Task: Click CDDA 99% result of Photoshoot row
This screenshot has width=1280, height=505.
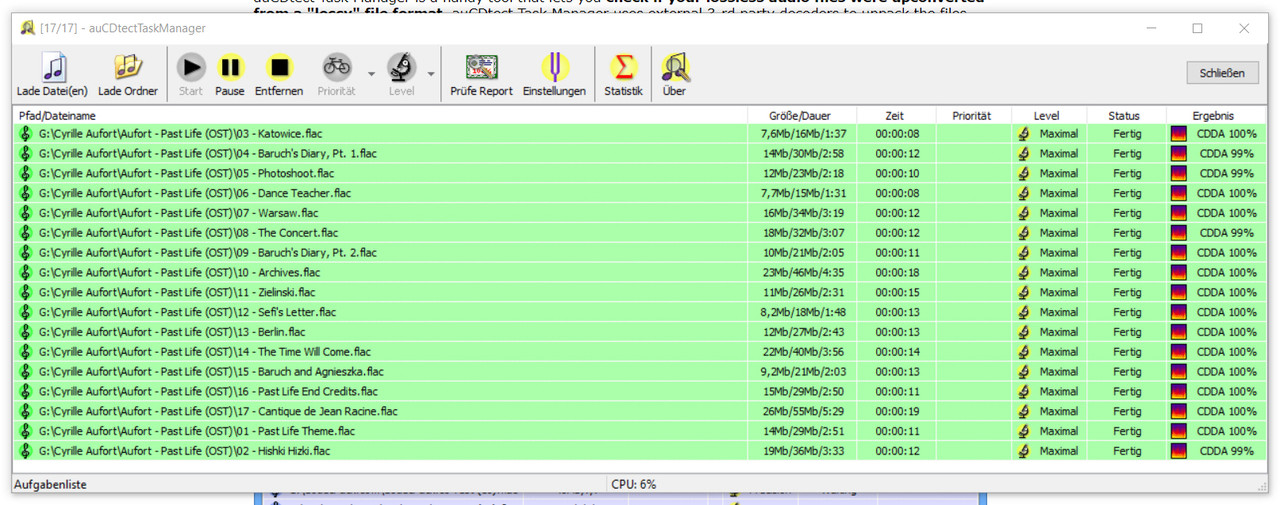Action: coord(1227,174)
